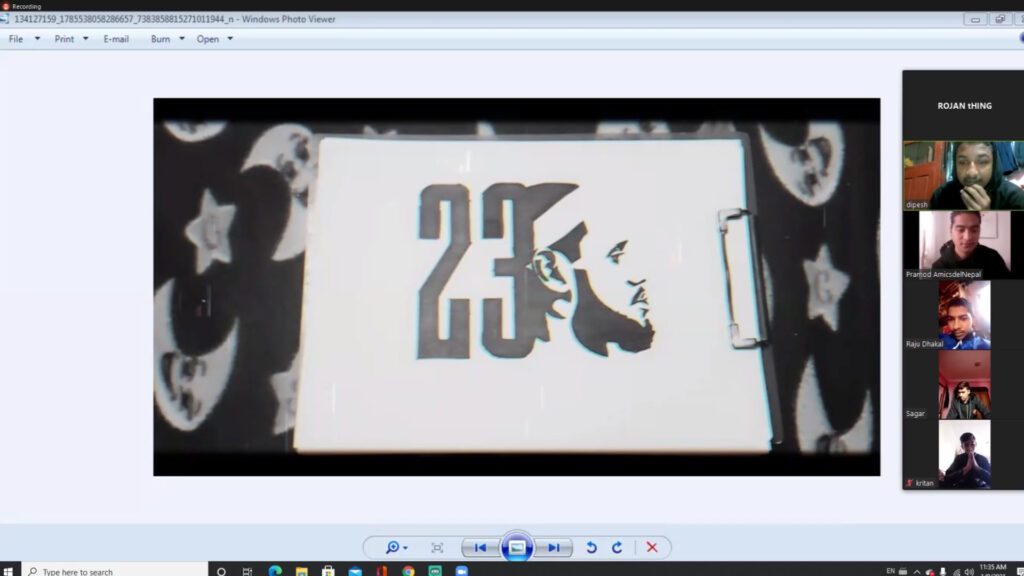1024x576 pixels.
Task: Click the number 23 stencil photo
Action: [x=517, y=287]
